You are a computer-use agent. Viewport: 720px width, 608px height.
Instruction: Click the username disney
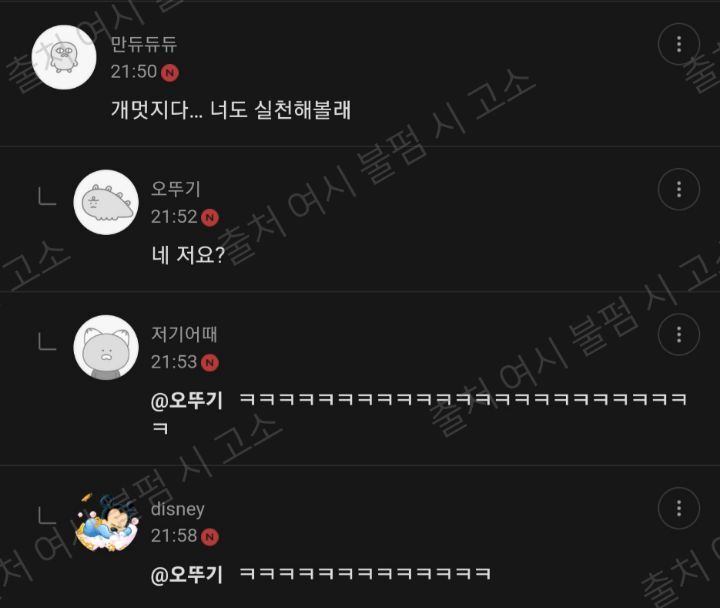178,509
